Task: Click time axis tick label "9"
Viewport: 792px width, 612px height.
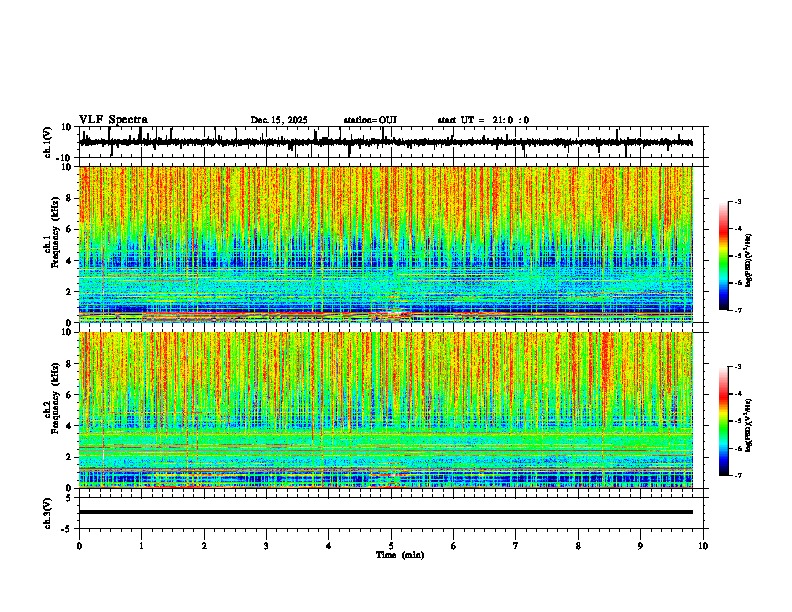Action: tap(640, 546)
